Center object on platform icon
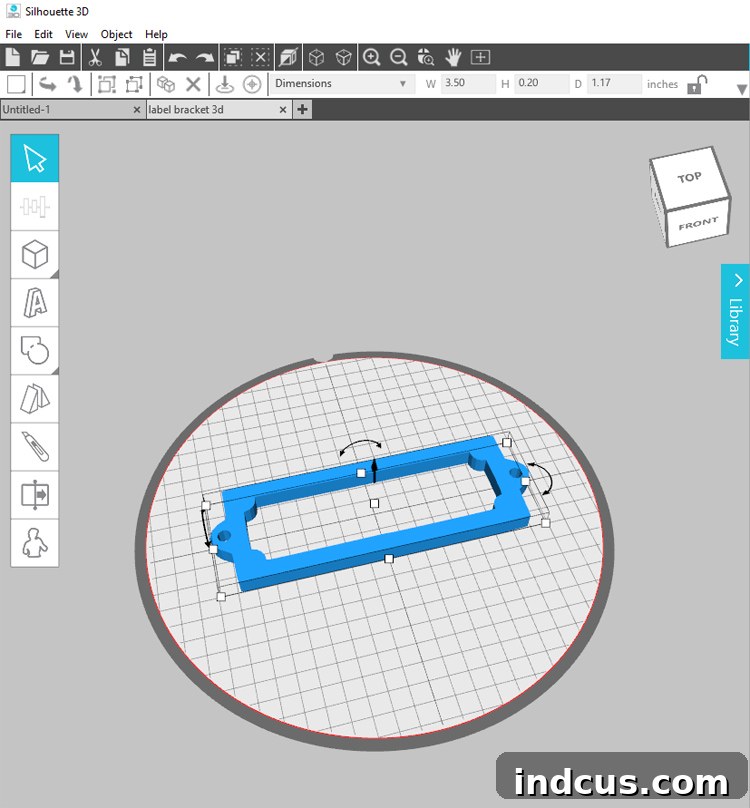The height and width of the screenshot is (808, 750). pos(252,84)
